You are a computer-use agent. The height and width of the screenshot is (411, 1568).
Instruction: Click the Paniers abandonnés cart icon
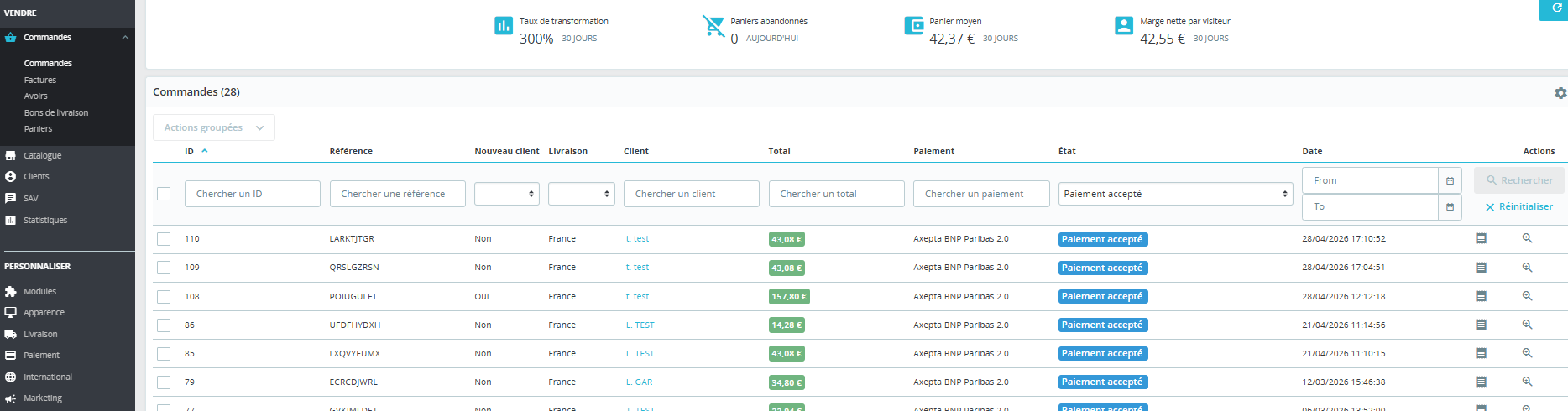[x=713, y=26]
